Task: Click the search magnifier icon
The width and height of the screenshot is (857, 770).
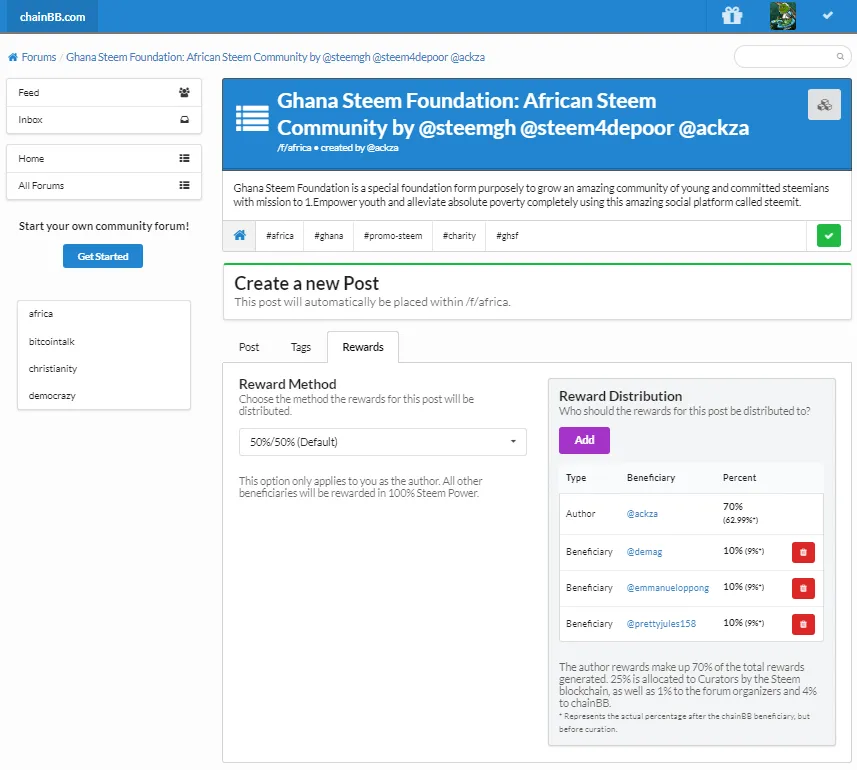Action: pos(840,56)
